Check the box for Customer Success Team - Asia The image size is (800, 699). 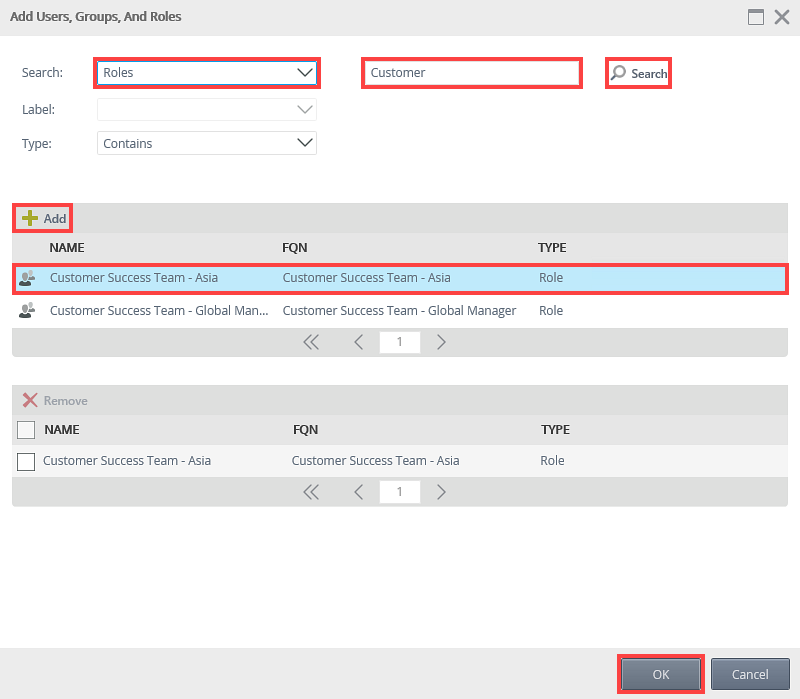(26, 461)
